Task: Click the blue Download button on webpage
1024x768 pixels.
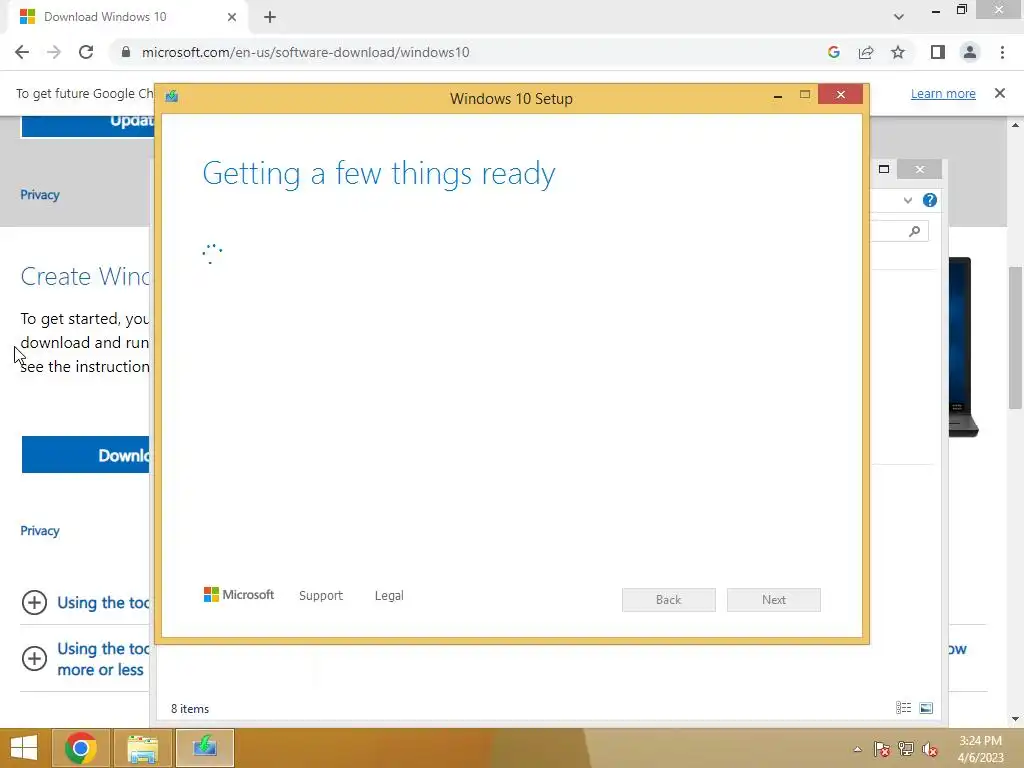Action: click(86, 455)
